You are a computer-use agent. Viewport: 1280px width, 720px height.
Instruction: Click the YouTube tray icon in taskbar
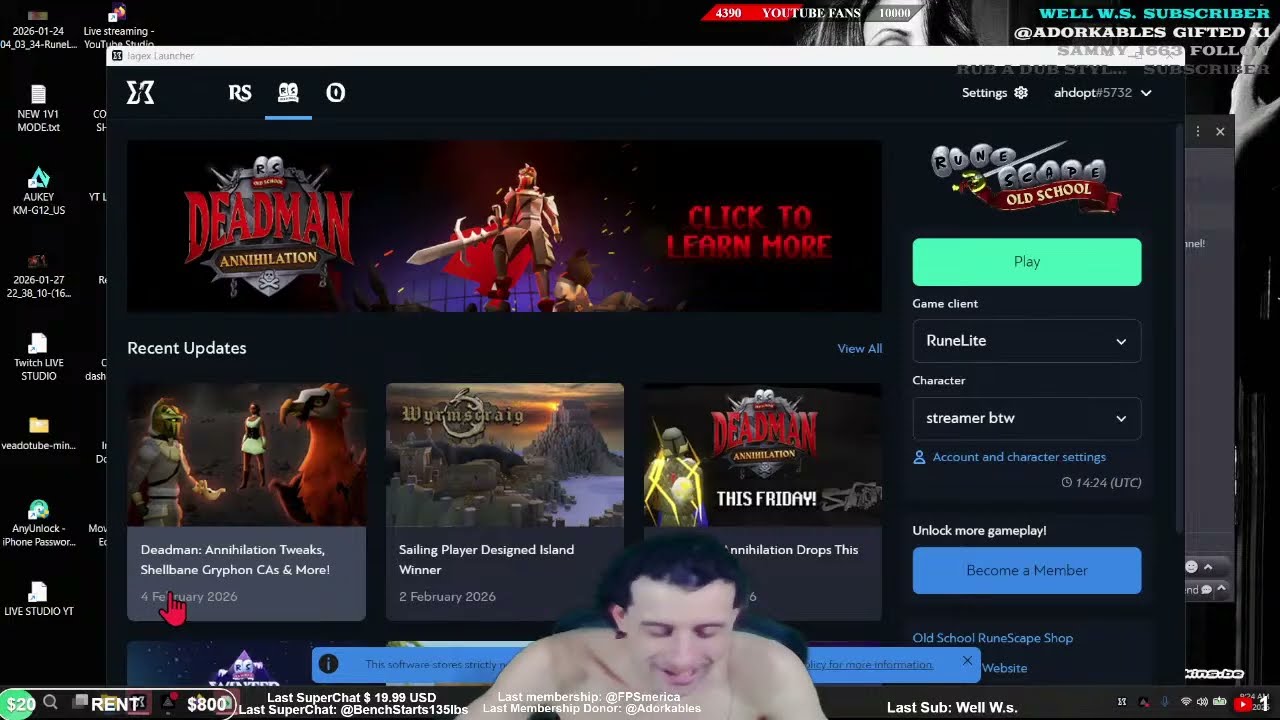point(1243,704)
